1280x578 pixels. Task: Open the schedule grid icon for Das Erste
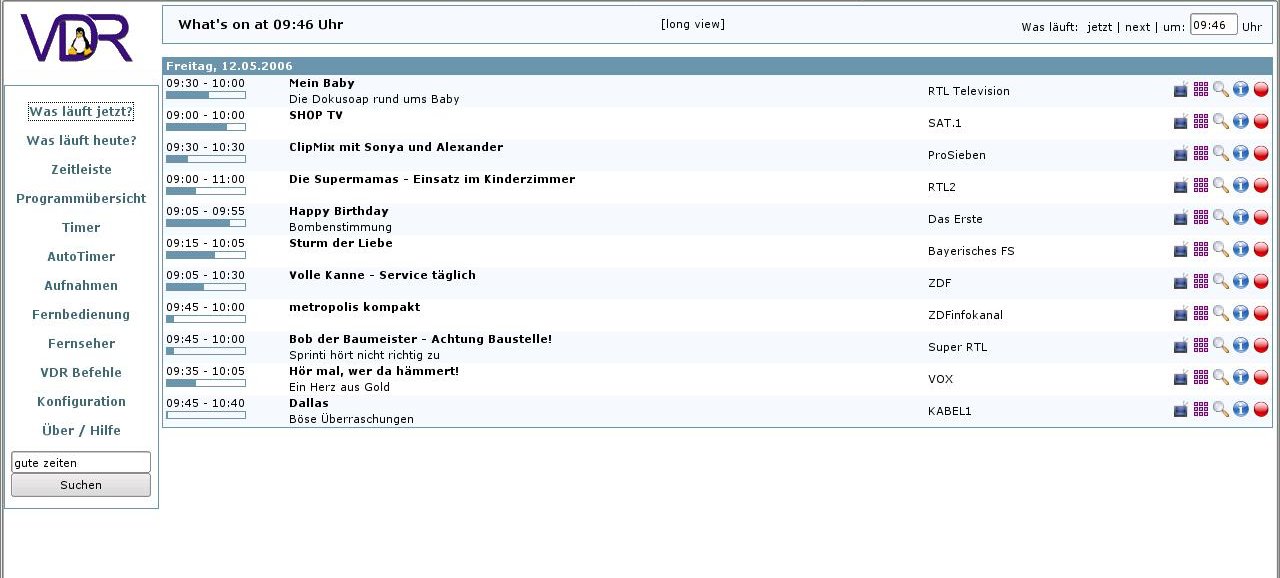(x=1201, y=218)
